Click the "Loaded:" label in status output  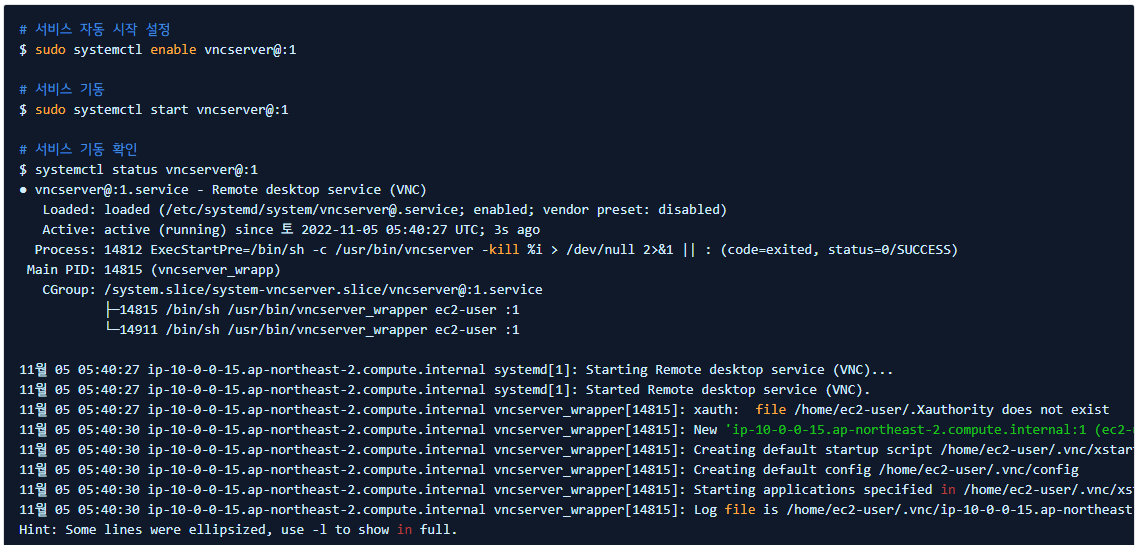(x=69, y=209)
